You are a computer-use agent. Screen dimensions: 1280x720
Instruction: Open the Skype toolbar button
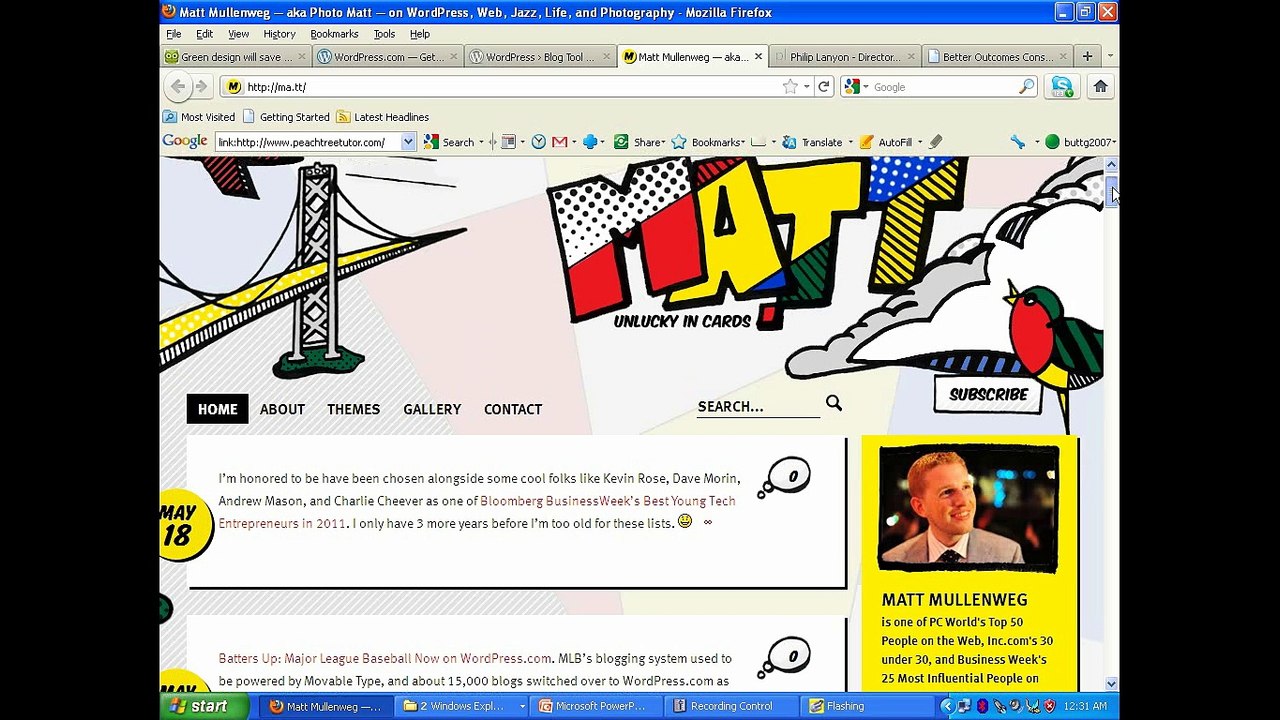[x=1062, y=87]
